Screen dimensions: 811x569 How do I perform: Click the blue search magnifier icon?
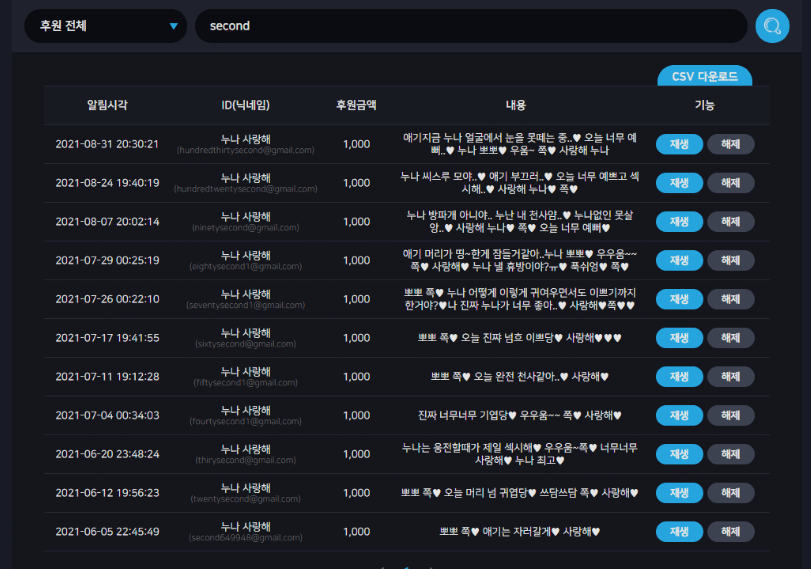click(x=772, y=26)
